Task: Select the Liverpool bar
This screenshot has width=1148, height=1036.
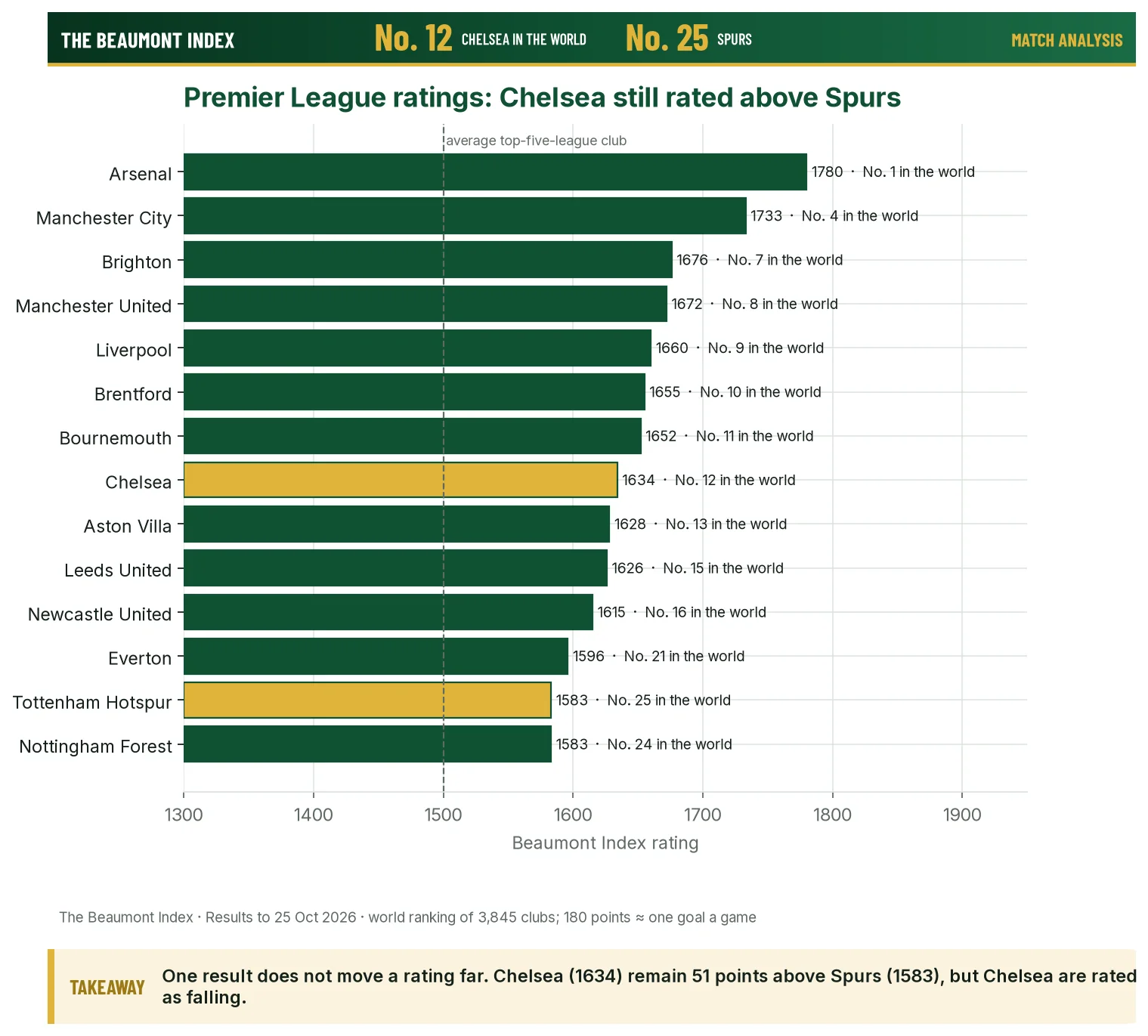Action: tap(417, 348)
